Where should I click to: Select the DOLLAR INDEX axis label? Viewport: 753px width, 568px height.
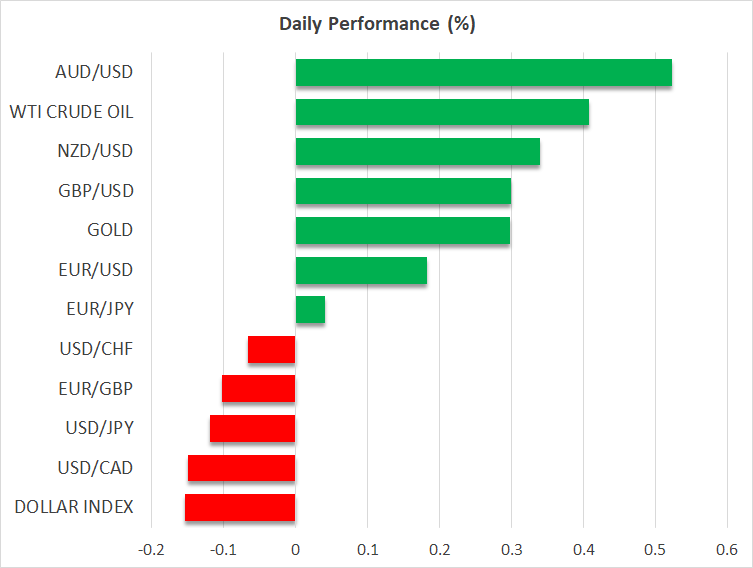point(74,507)
